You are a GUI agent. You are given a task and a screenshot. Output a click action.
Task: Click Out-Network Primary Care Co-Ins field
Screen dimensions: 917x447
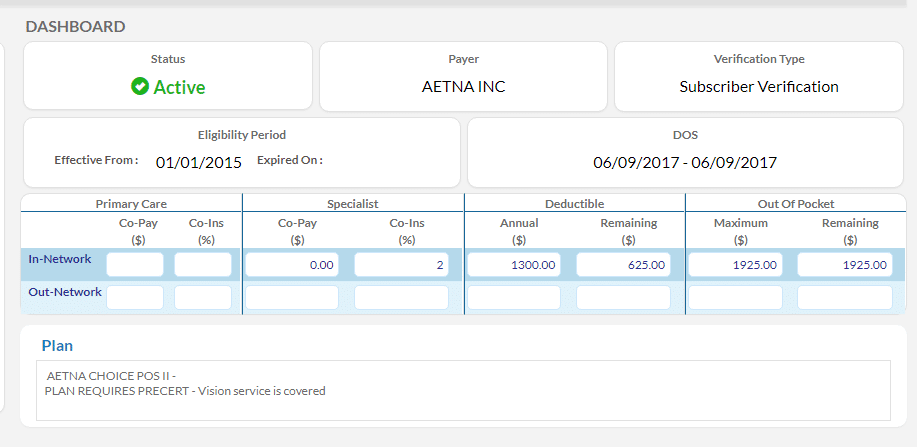pyautogui.click(x=202, y=297)
